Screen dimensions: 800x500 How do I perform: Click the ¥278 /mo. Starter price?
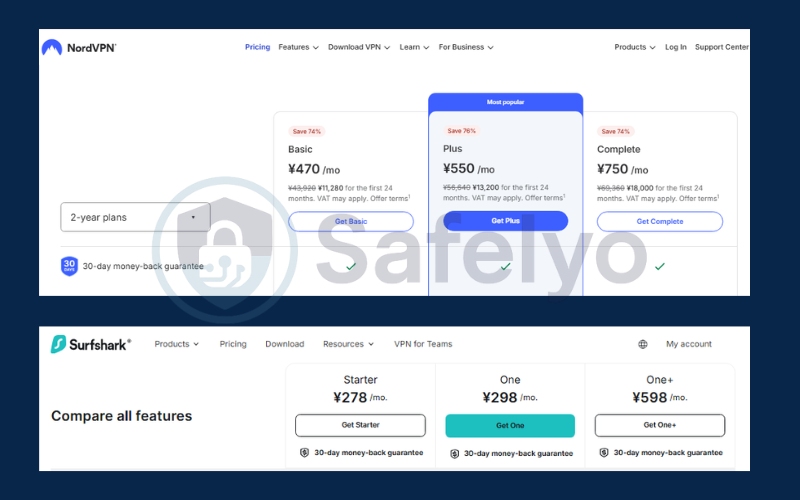coord(360,397)
